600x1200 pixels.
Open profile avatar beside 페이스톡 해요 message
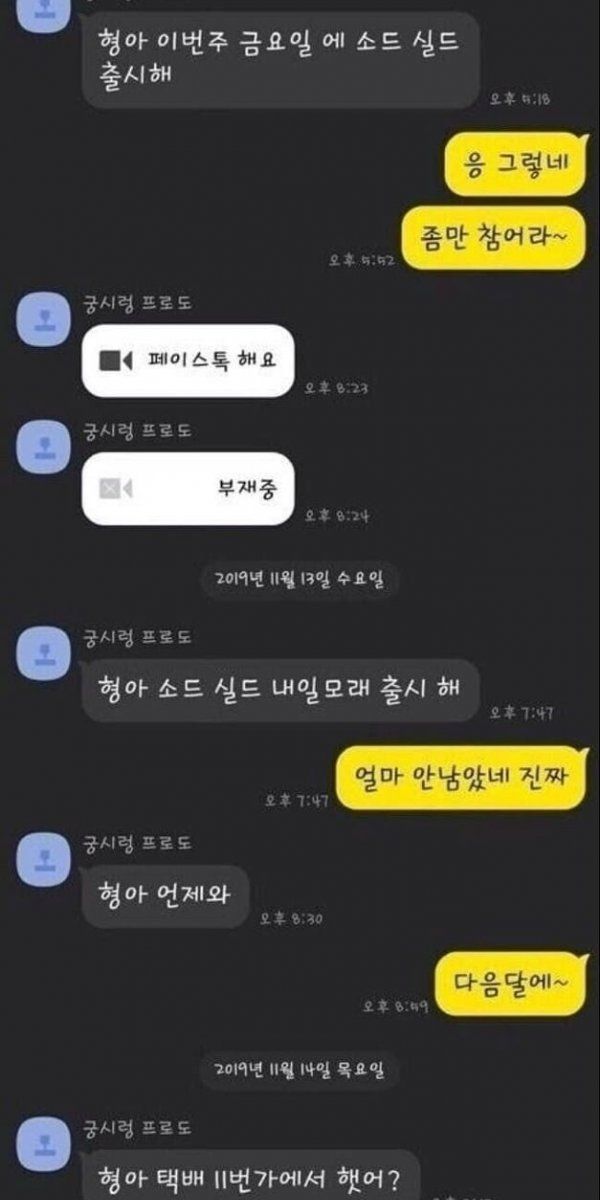(44, 317)
